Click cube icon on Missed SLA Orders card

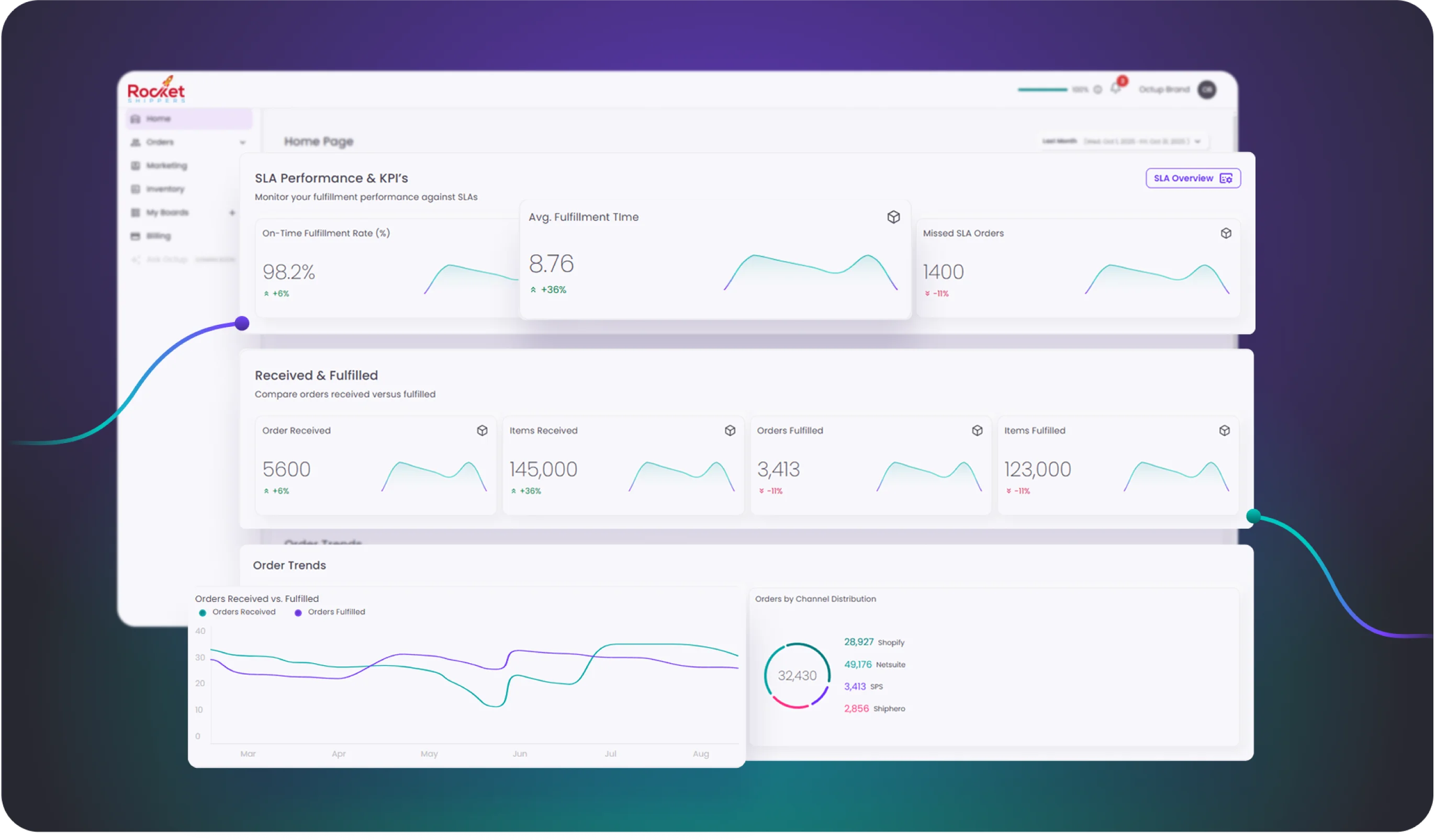(1226, 233)
